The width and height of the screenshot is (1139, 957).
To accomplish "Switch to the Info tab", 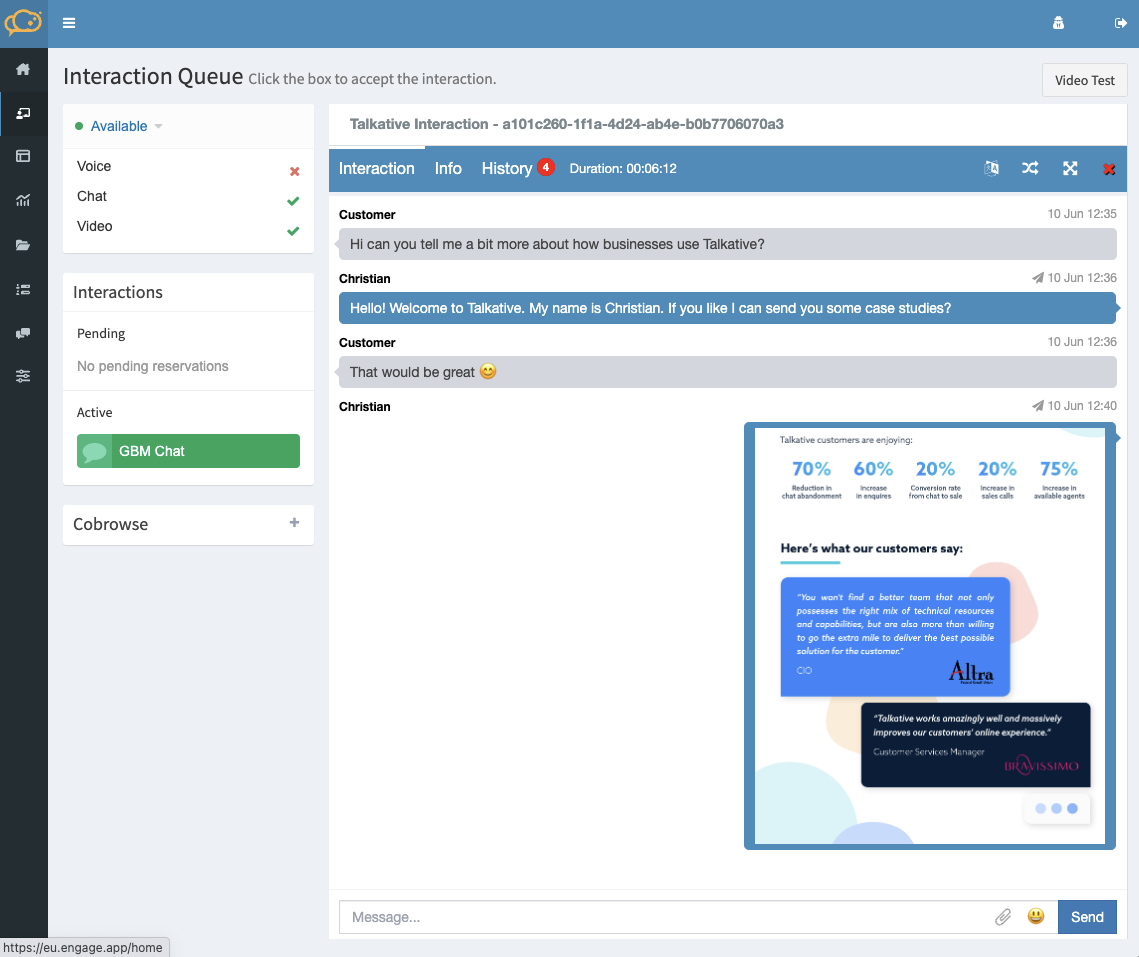I will [x=448, y=169].
